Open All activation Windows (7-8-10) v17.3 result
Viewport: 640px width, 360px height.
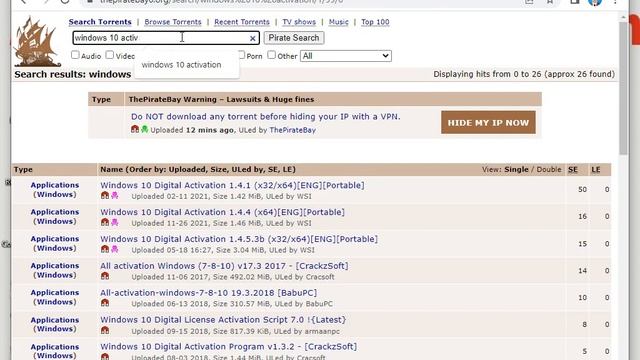[224, 266]
